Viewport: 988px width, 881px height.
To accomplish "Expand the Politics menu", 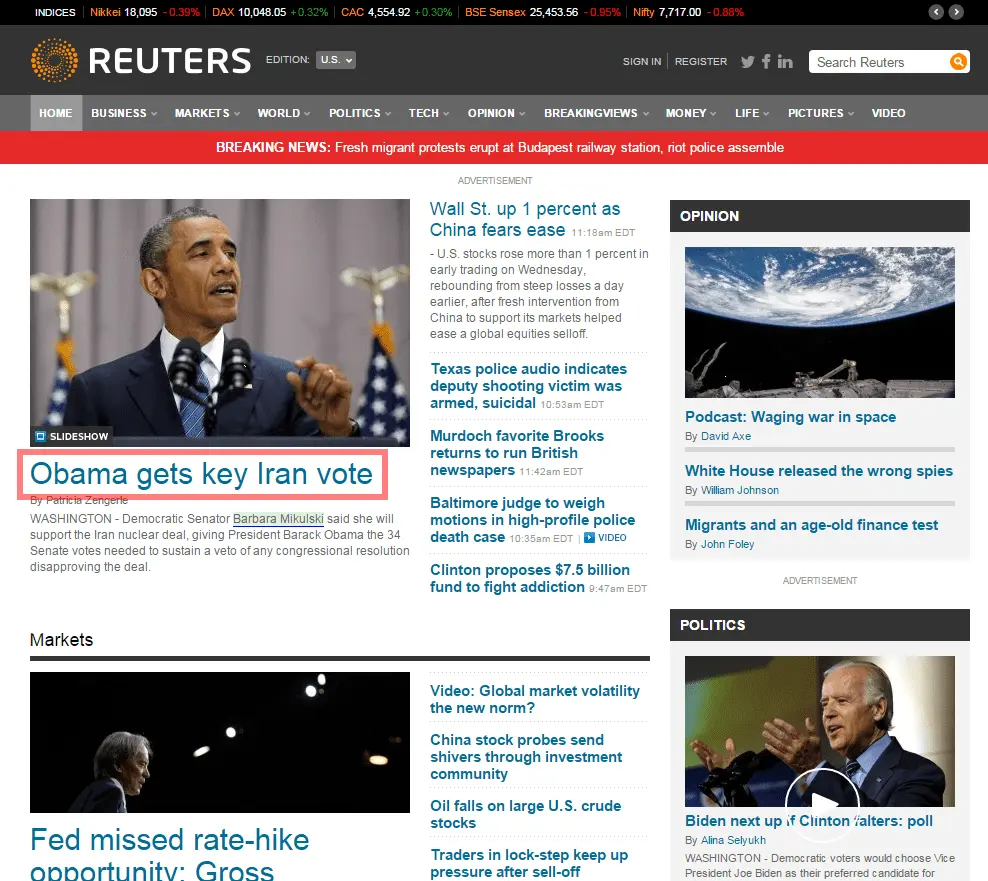I will click(x=360, y=113).
